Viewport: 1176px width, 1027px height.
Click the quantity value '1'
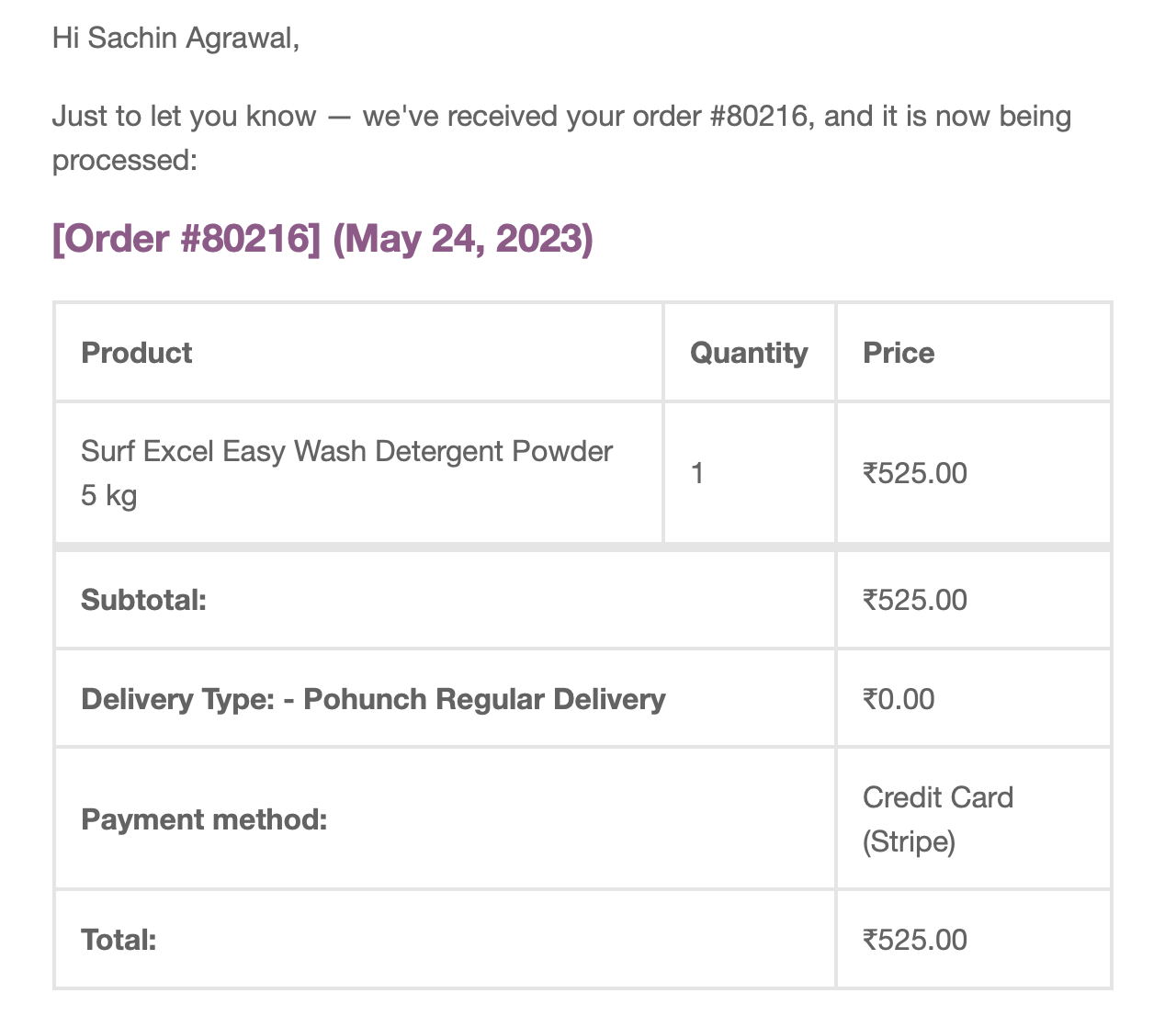(697, 474)
